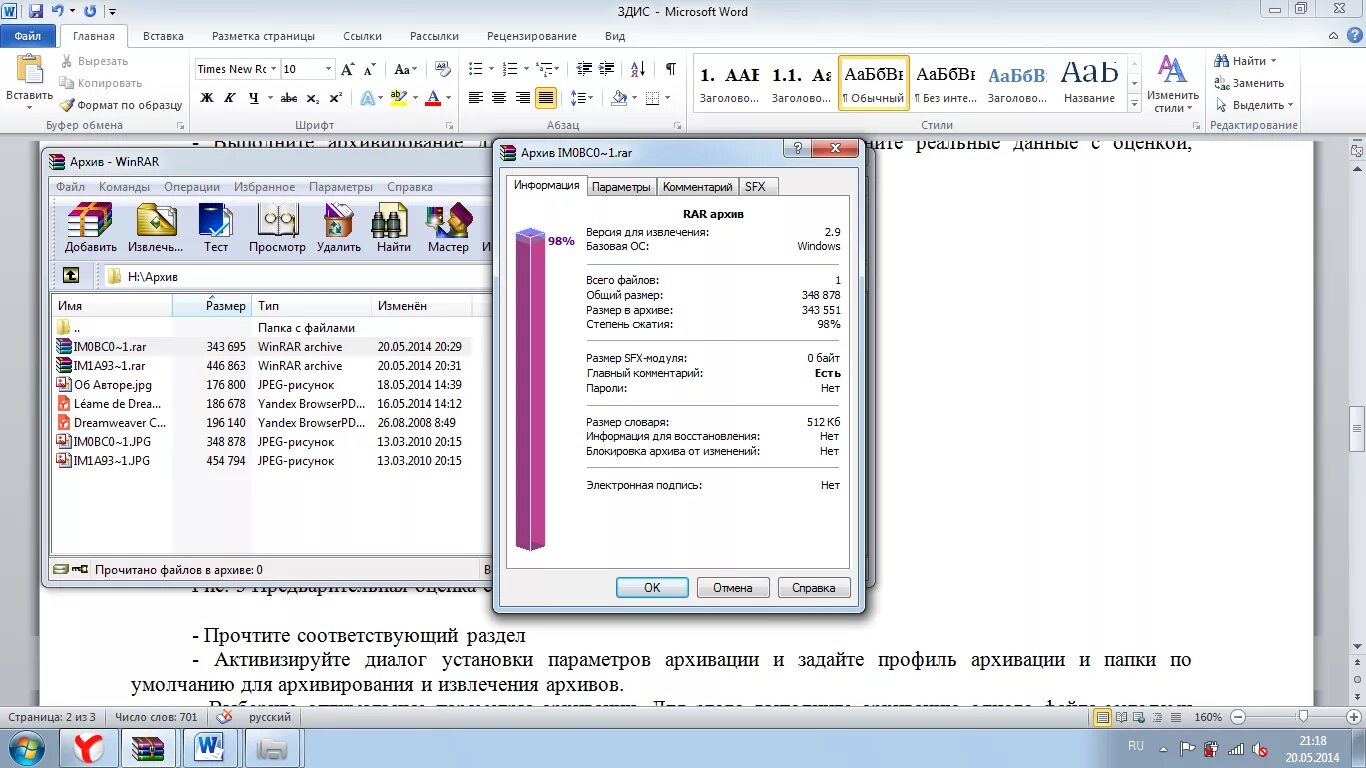Toggle show paragraph marks (¶)
This screenshot has height=768, width=1366.
coord(671,69)
